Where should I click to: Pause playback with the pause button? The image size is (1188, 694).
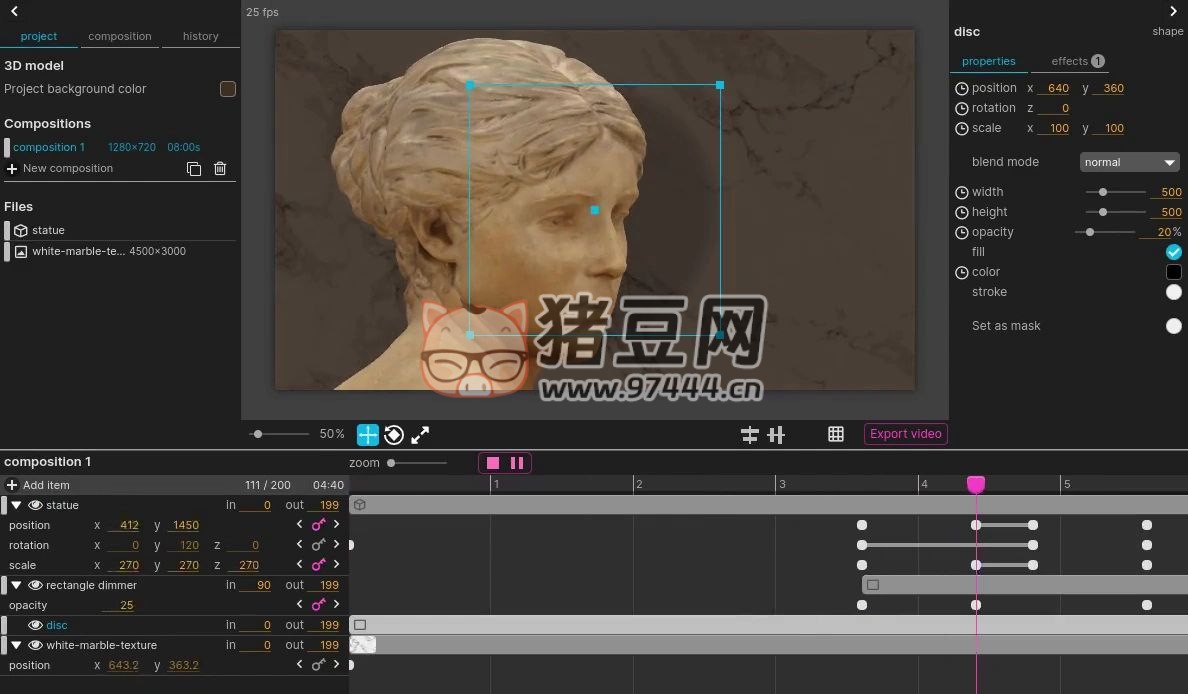(x=517, y=463)
